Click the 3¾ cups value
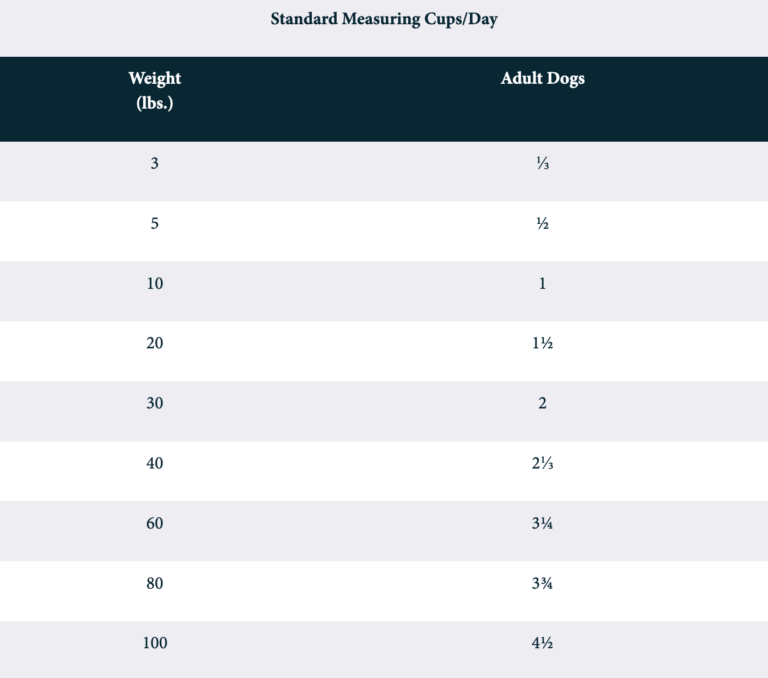 pyautogui.click(x=542, y=584)
